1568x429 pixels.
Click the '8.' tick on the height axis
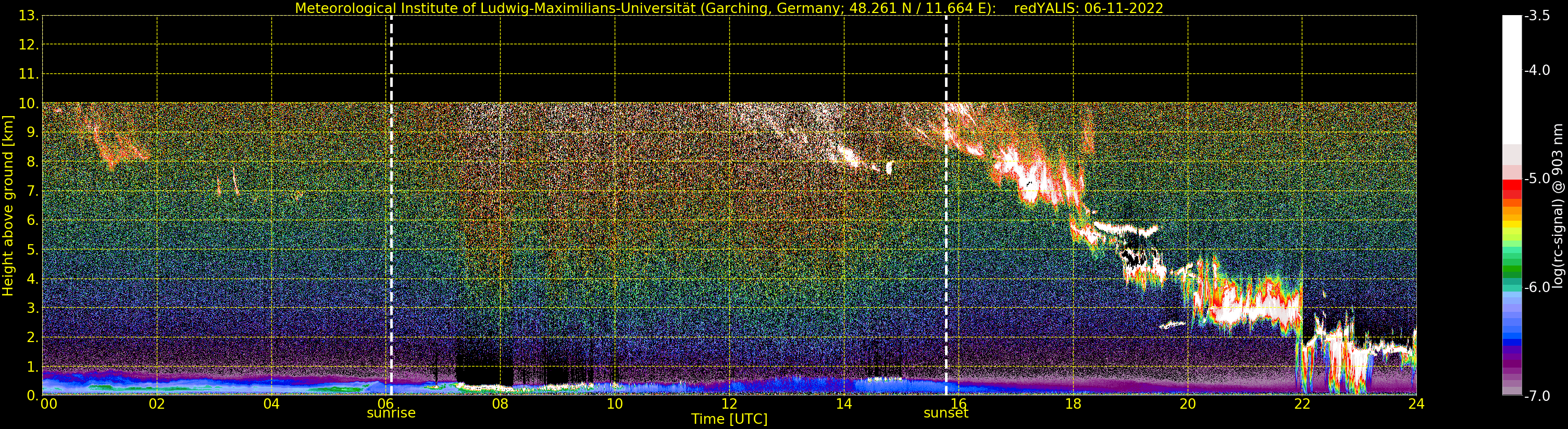32,162
